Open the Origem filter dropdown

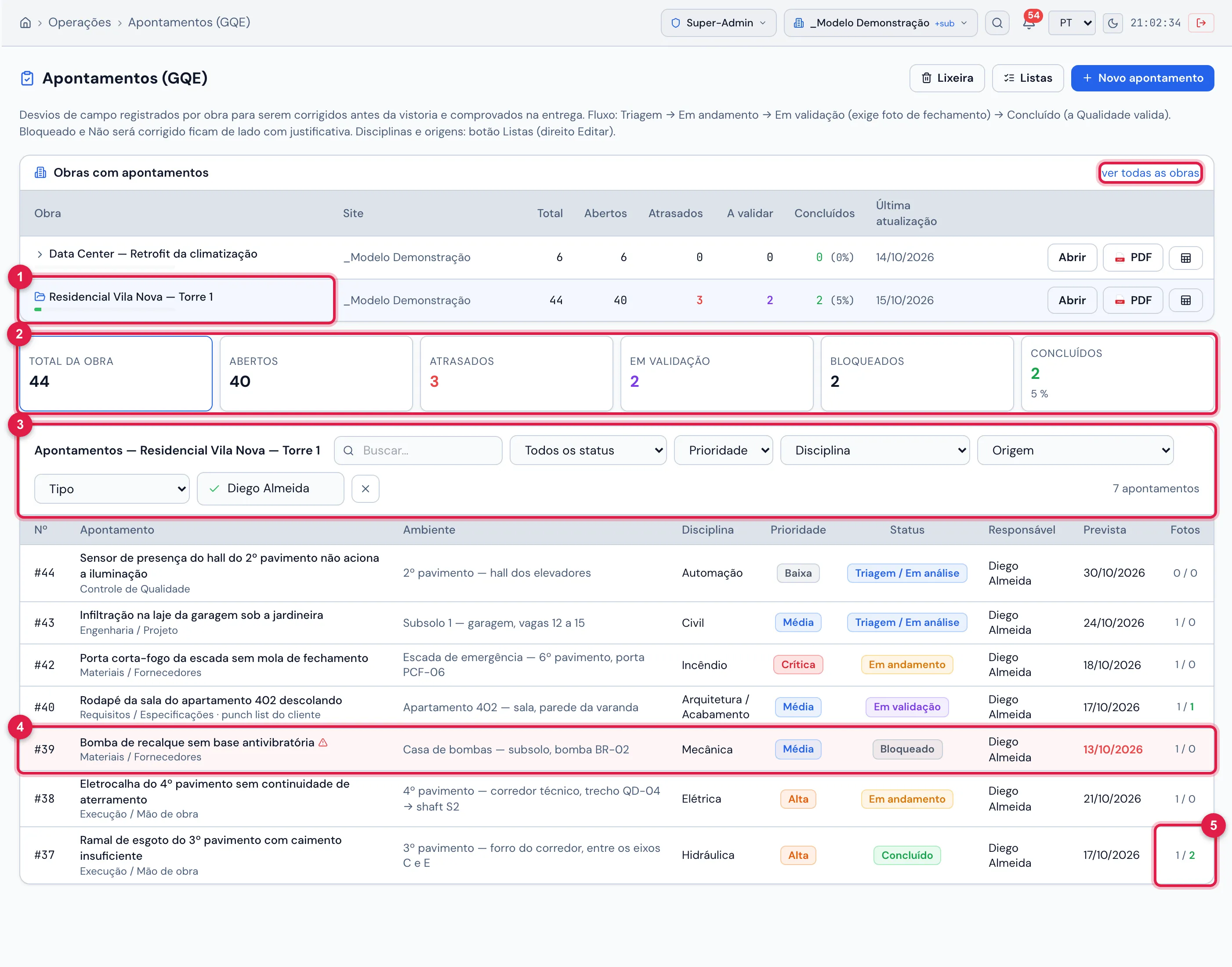(x=1075, y=450)
